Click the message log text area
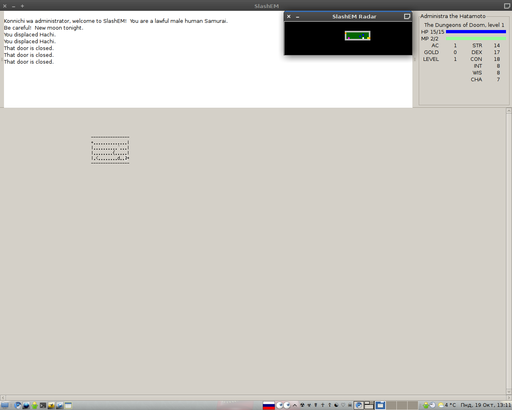Viewport: 512px width, 410px height. pyautogui.click(x=208, y=59)
